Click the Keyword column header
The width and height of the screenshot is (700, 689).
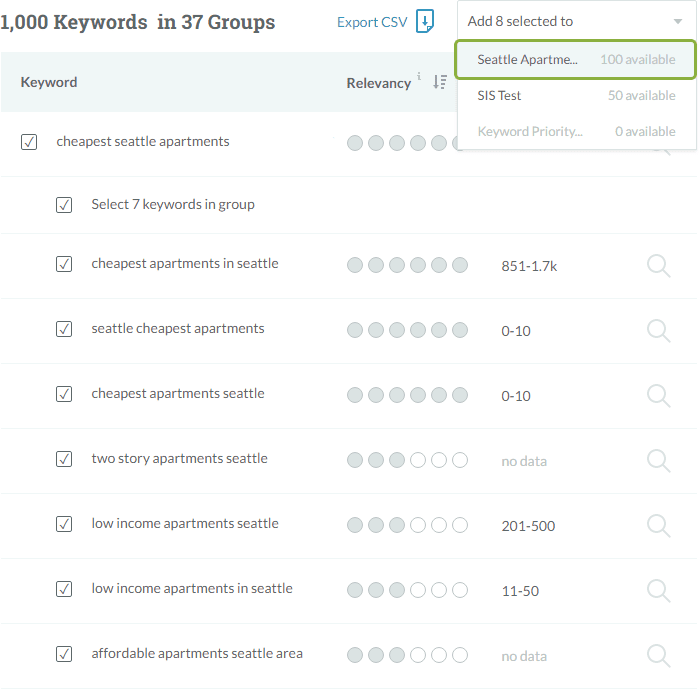click(49, 83)
